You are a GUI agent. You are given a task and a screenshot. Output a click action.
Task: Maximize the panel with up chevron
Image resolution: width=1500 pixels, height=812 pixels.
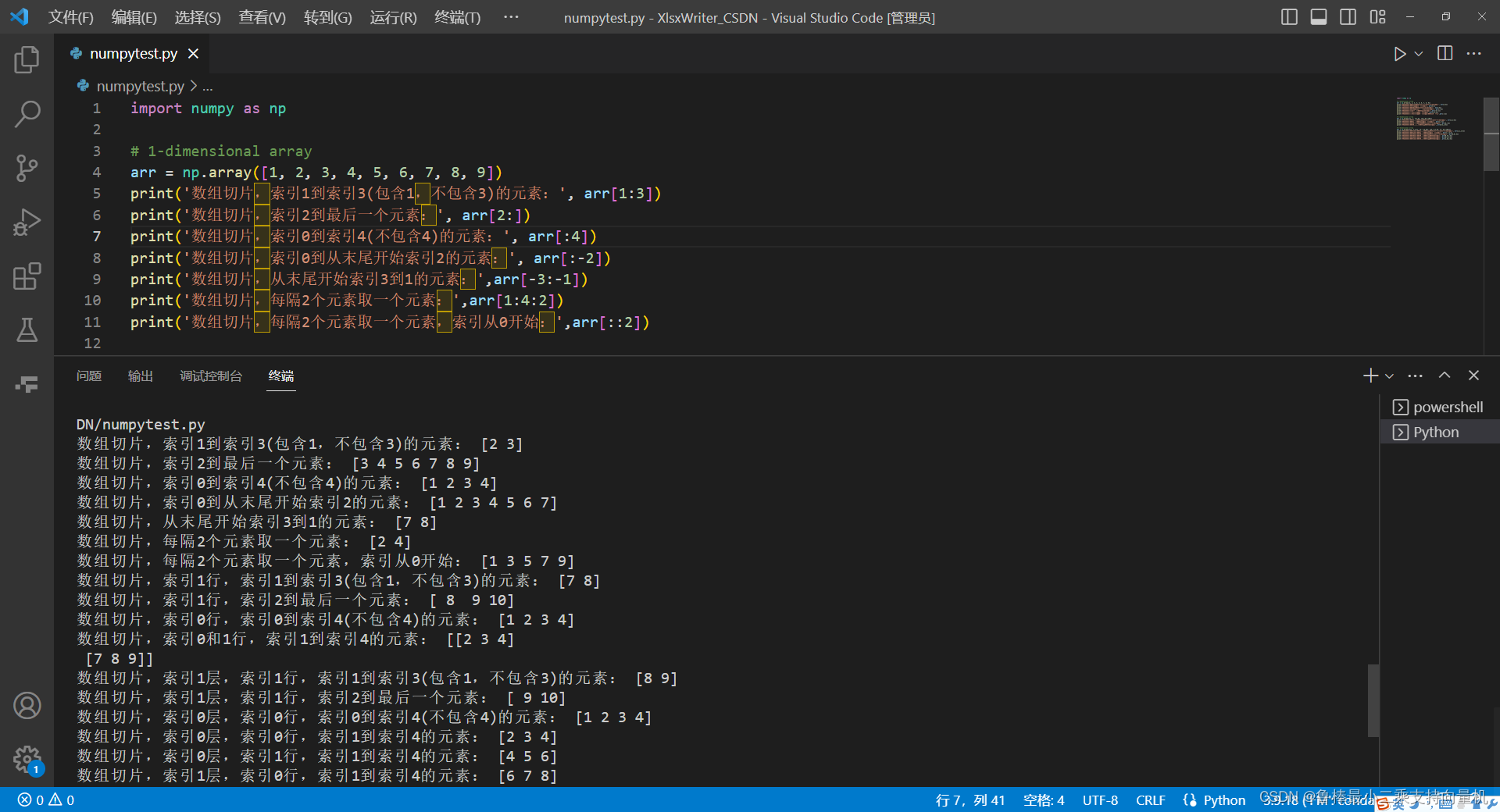pyautogui.click(x=1445, y=376)
